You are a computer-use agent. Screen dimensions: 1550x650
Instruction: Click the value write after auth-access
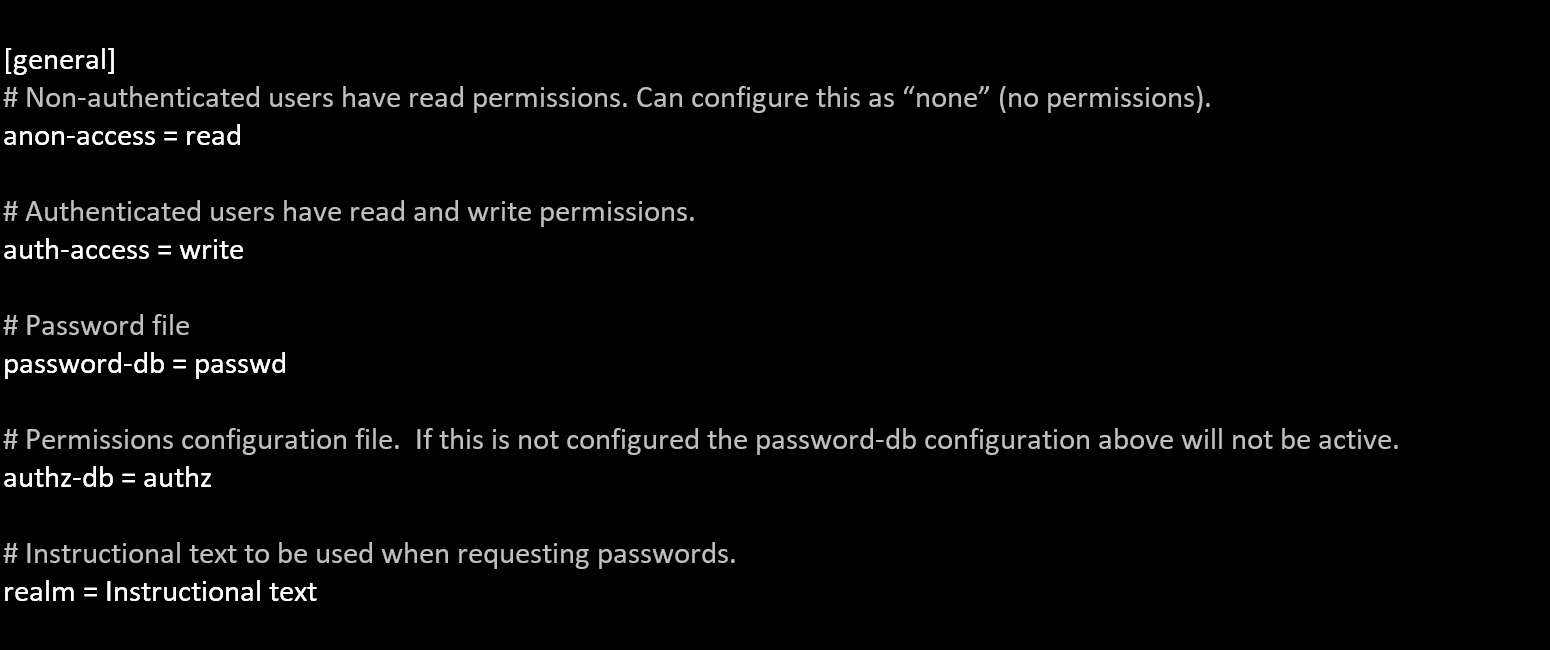pos(211,250)
